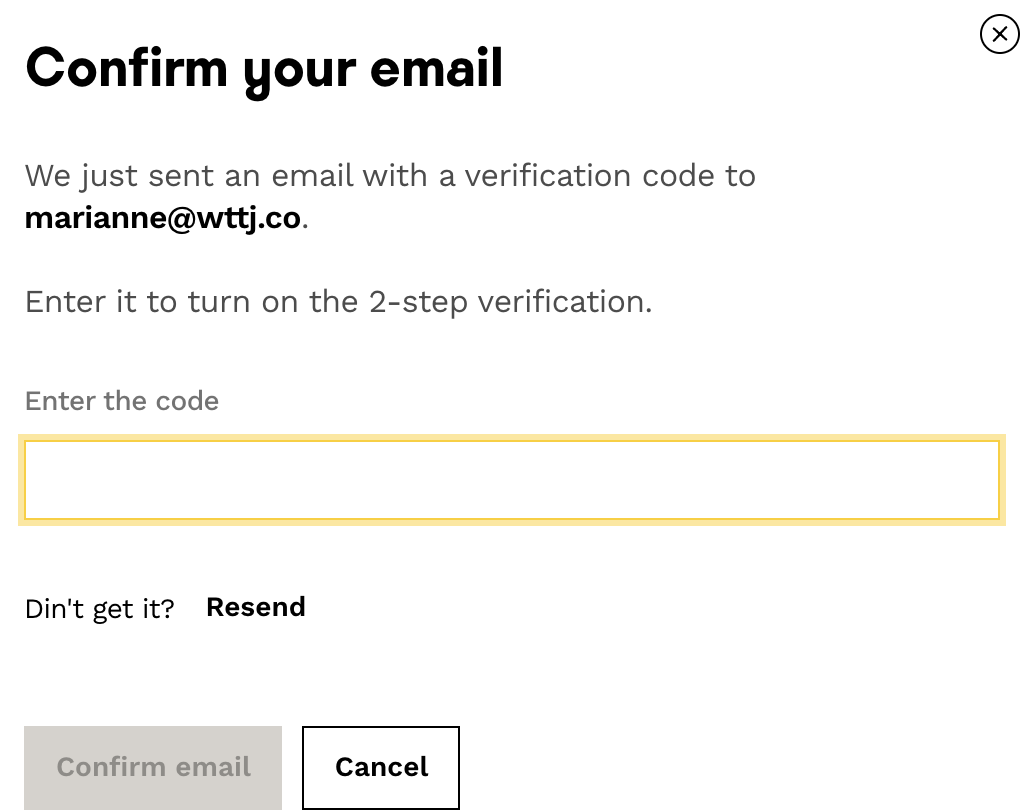The height and width of the screenshot is (810, 1028).
Task: Submit the code with Confirm email
Action: (153, 767)
